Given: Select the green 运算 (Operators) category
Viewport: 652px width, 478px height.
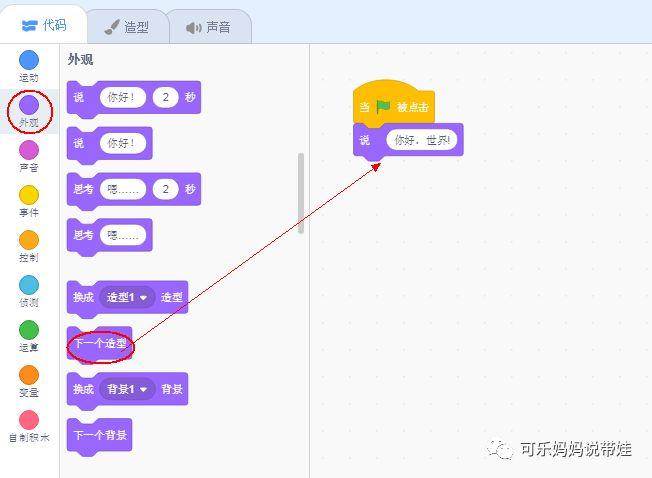Looking at the screenshot, I should [x=29, y=336].
